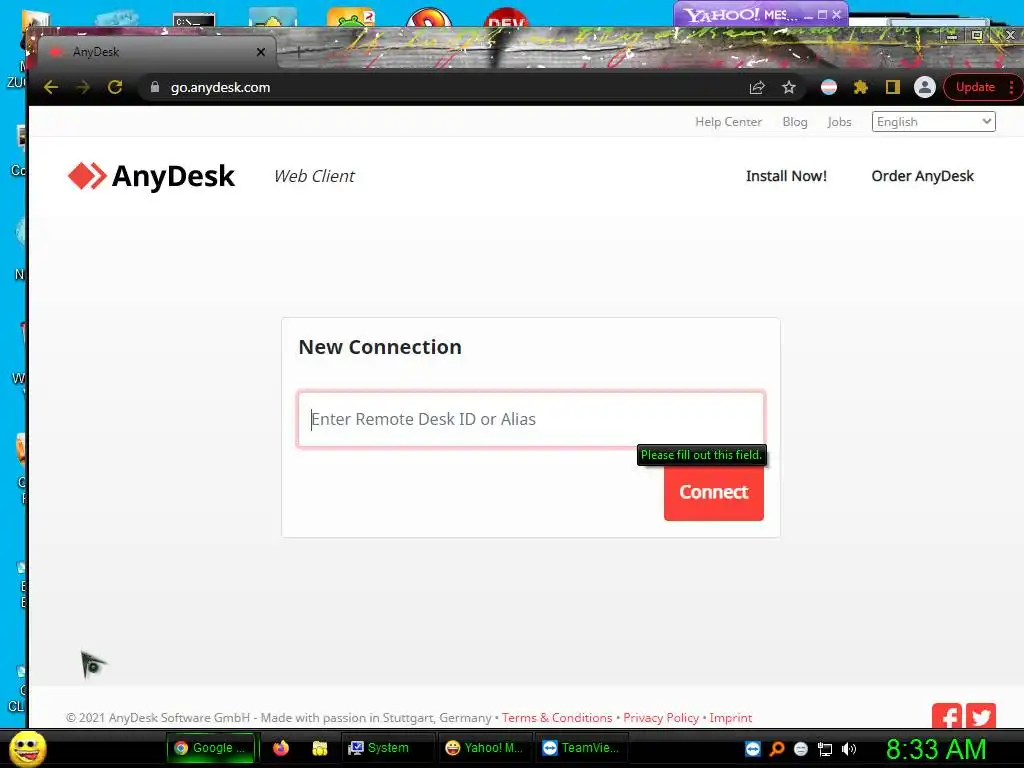
Task: Close the AnyDesk browser tab
Action: pyautogui.click(x=261, y=52)
